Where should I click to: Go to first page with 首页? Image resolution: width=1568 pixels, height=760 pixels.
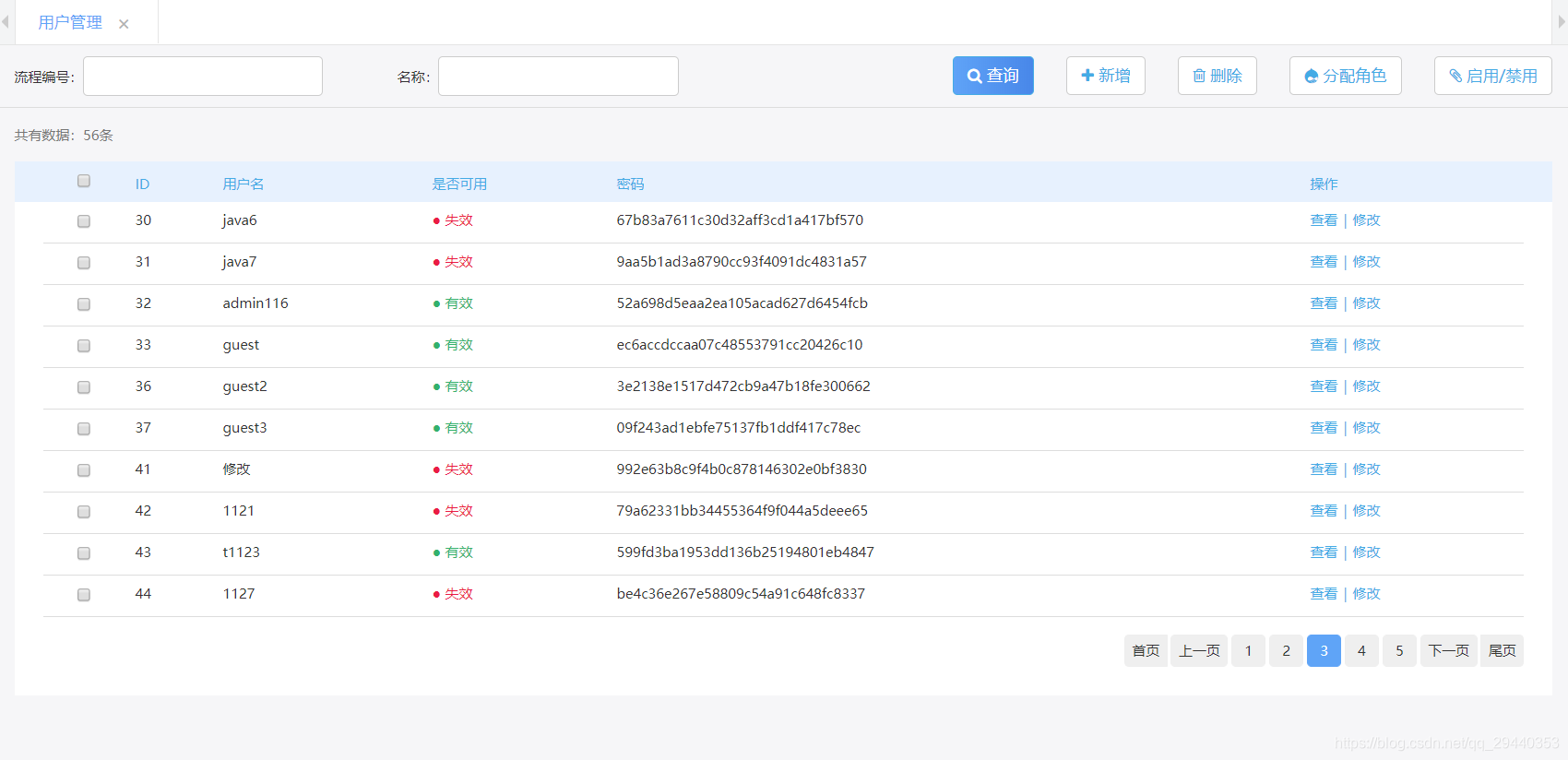point(1146,650)
